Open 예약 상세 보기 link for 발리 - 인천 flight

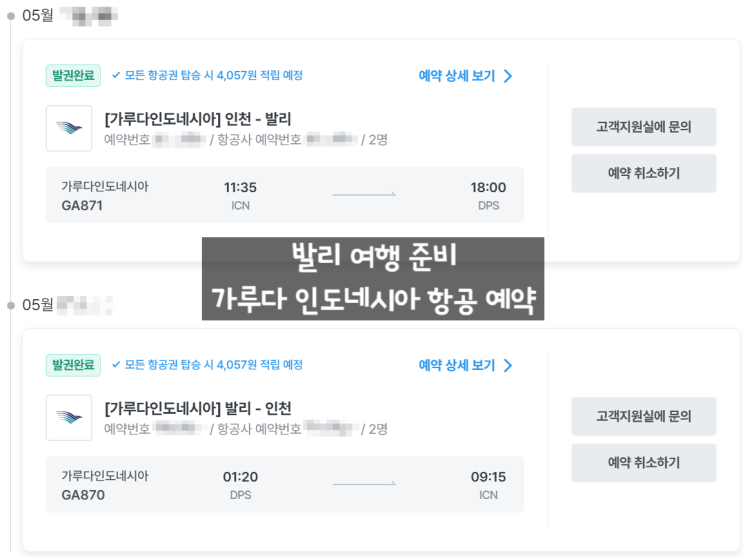(457, 366)
